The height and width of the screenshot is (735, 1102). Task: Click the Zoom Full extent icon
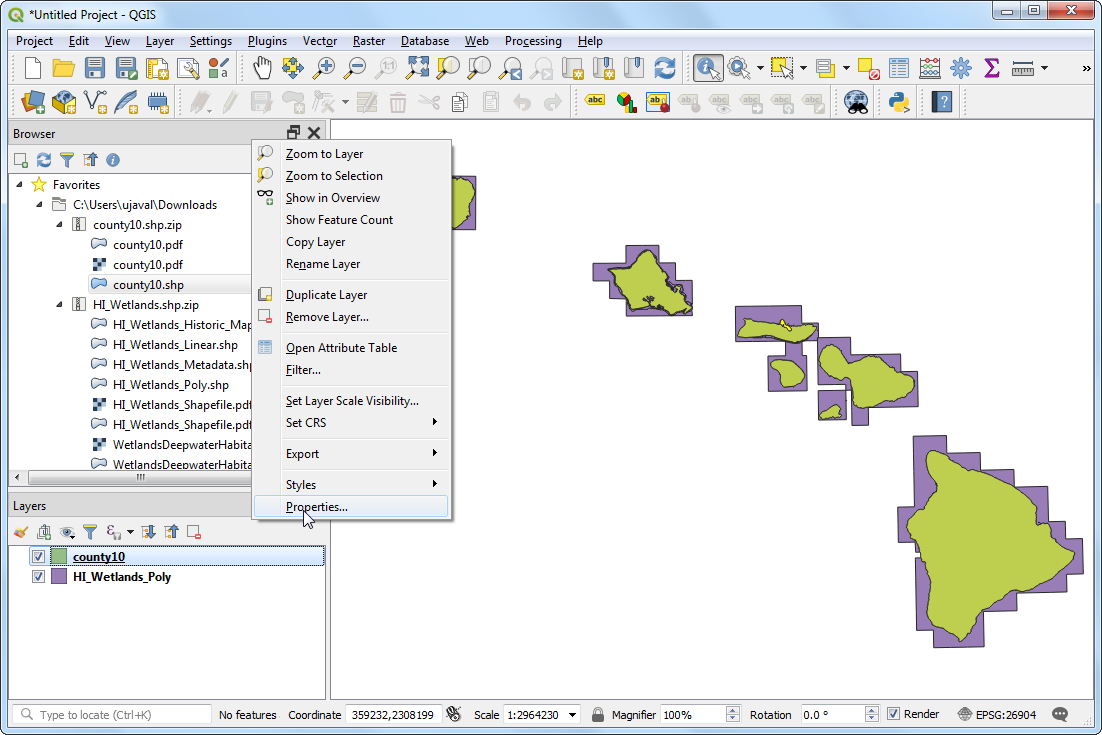pos(417,68)
